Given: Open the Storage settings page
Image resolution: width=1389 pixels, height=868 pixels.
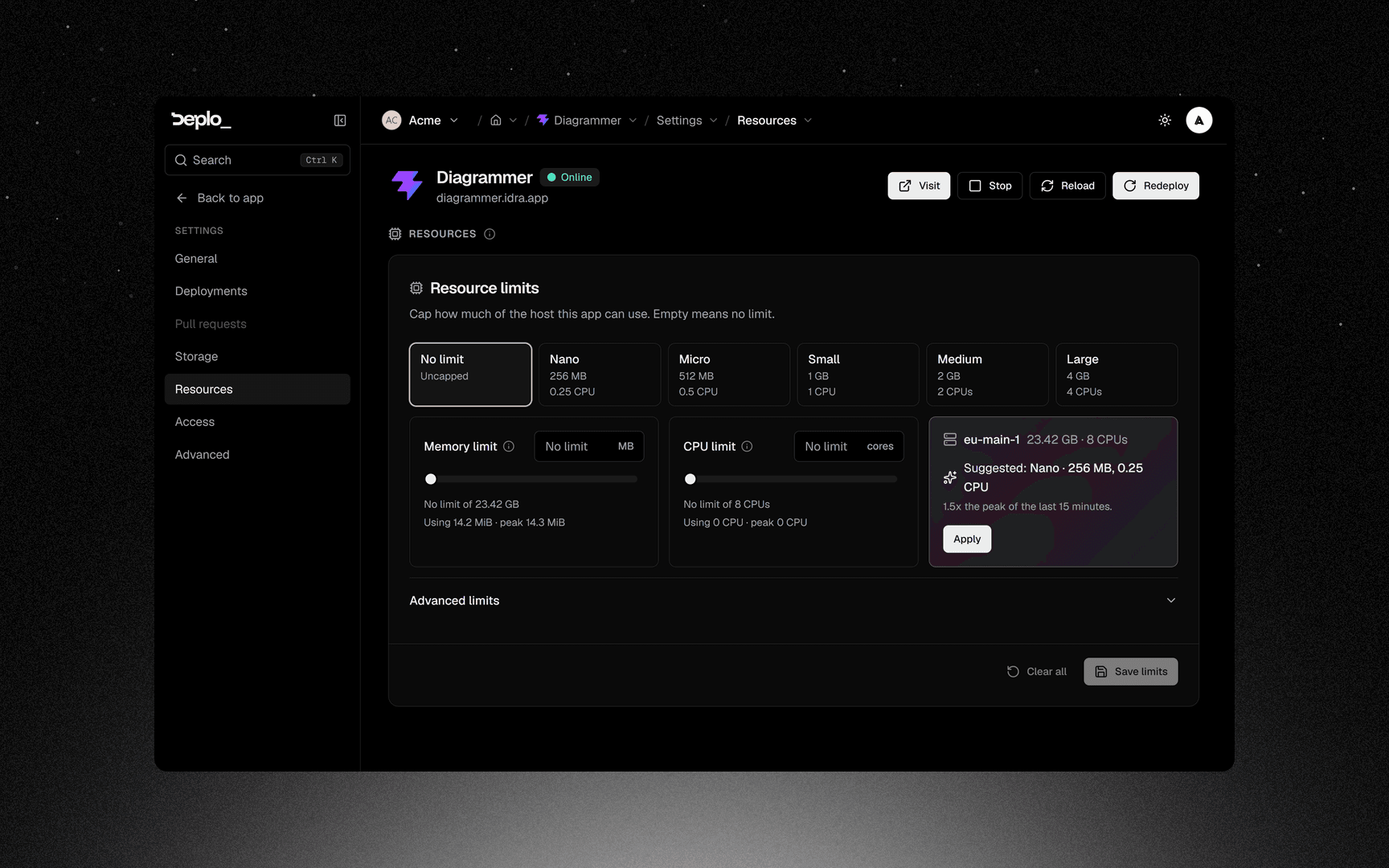Looking at the screenshot, I should pos(257,356).
